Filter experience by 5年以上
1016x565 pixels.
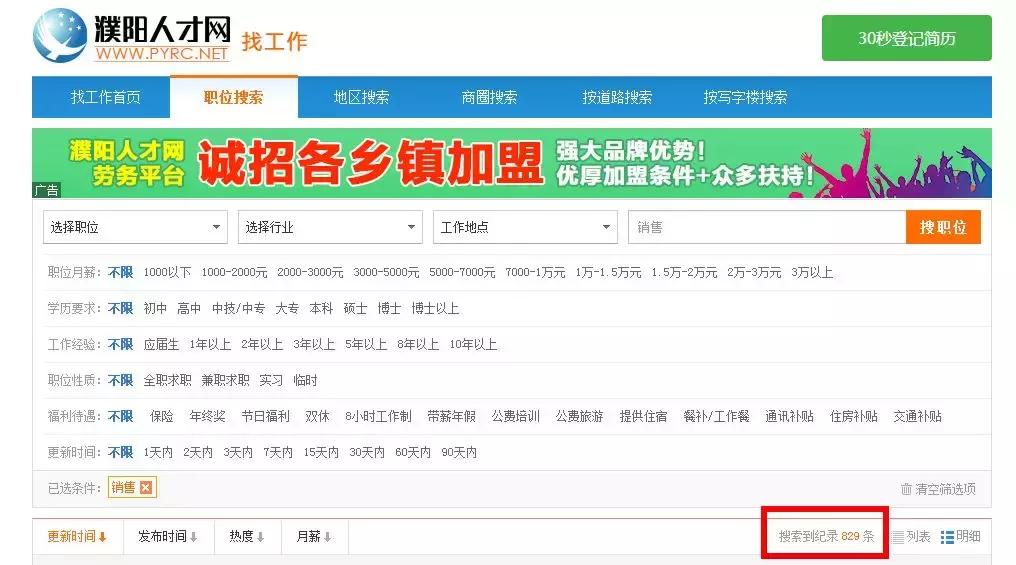click(366, 345)
